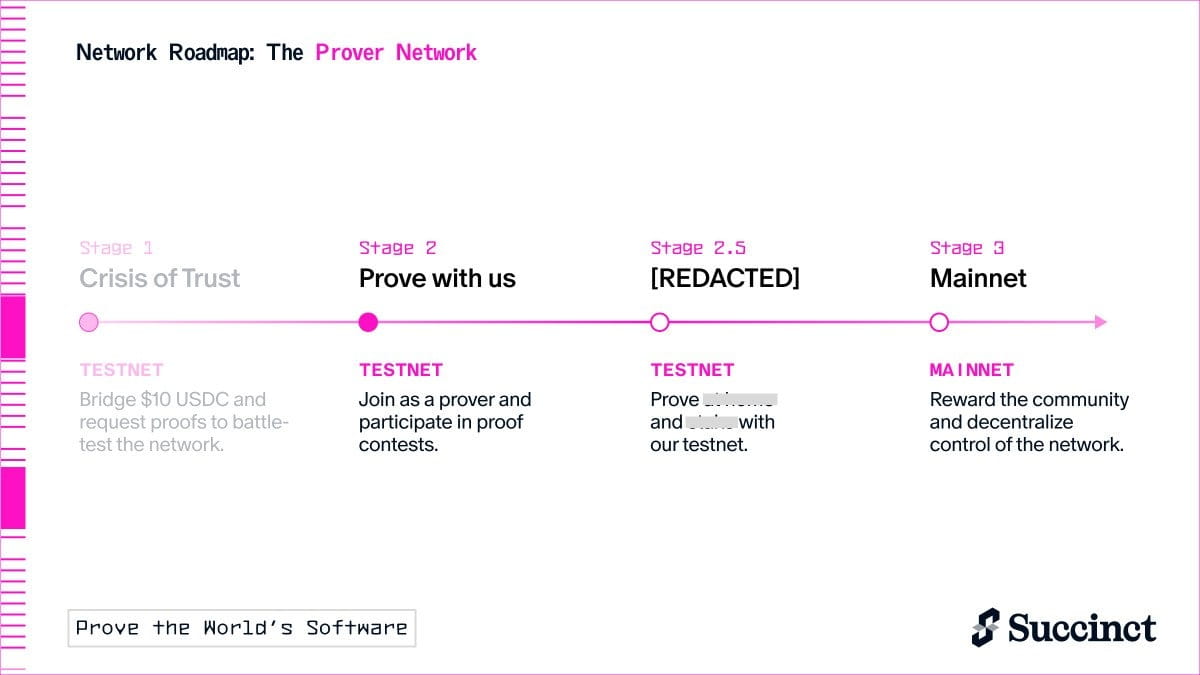Click the Succinct logo icon

pos(985,627)
